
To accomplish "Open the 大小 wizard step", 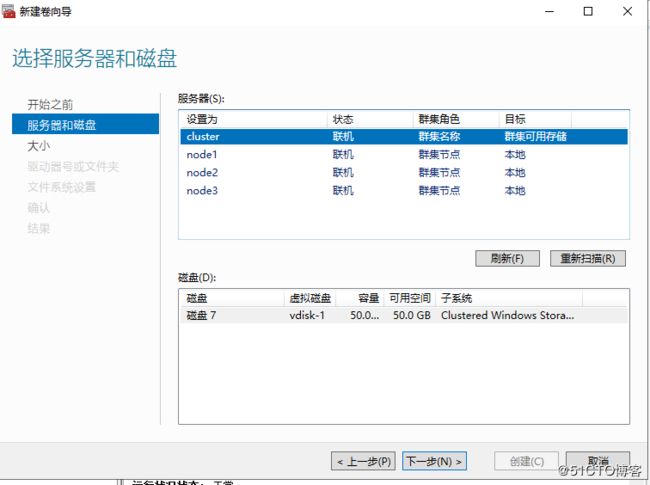I will click(39, 146).
